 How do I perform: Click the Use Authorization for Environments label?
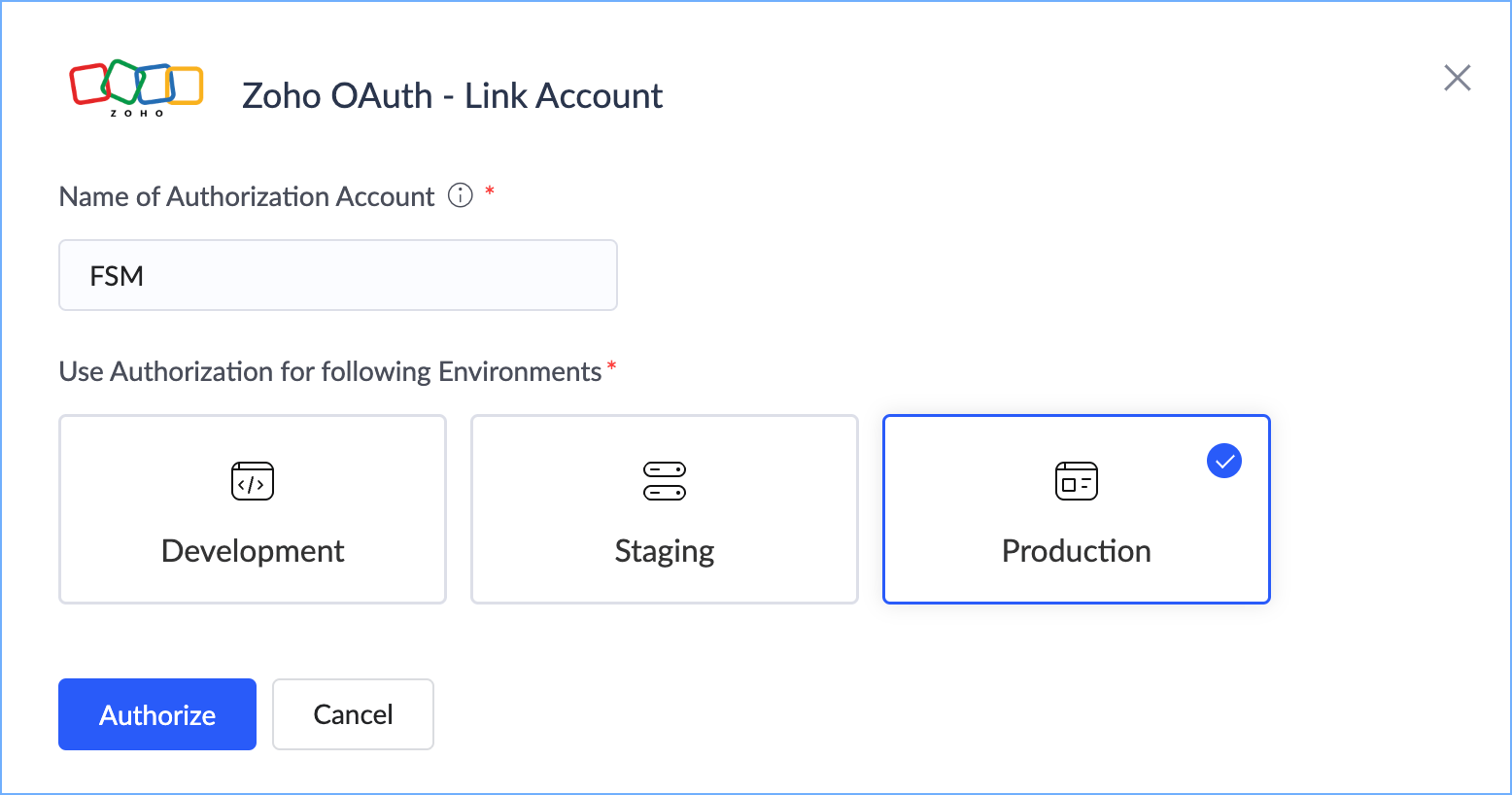[x=330, y=371]
